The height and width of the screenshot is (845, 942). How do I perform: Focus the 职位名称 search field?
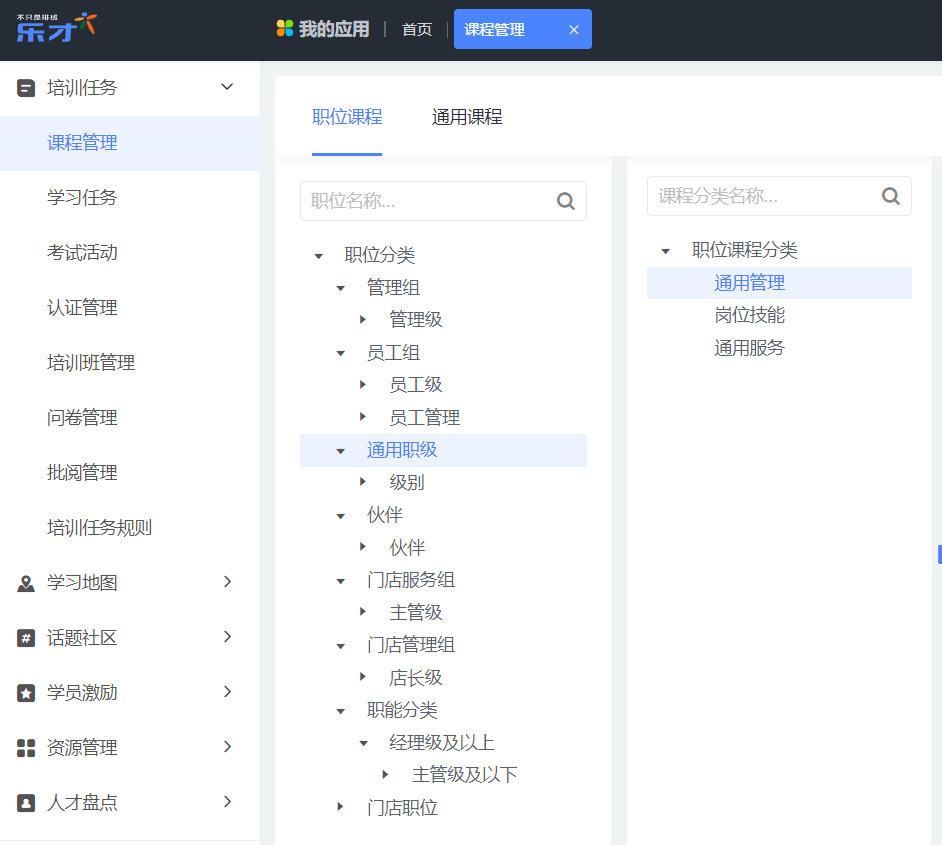(425, 201)
